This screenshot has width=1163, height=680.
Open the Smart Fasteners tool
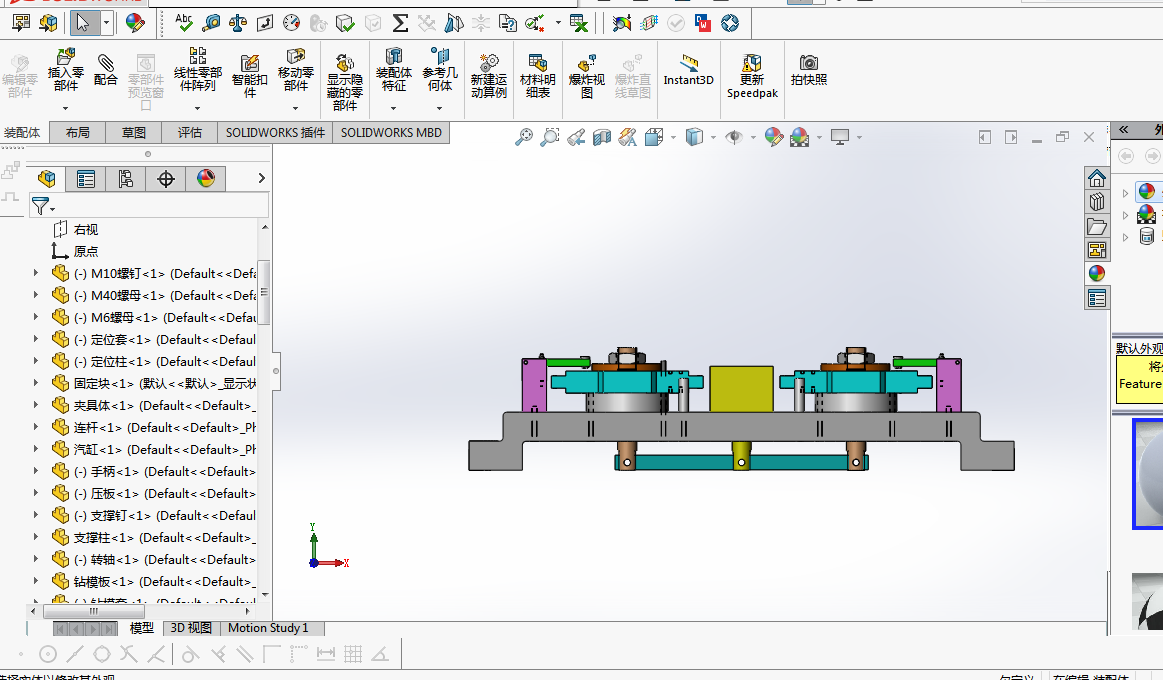(x=250, y=76)
